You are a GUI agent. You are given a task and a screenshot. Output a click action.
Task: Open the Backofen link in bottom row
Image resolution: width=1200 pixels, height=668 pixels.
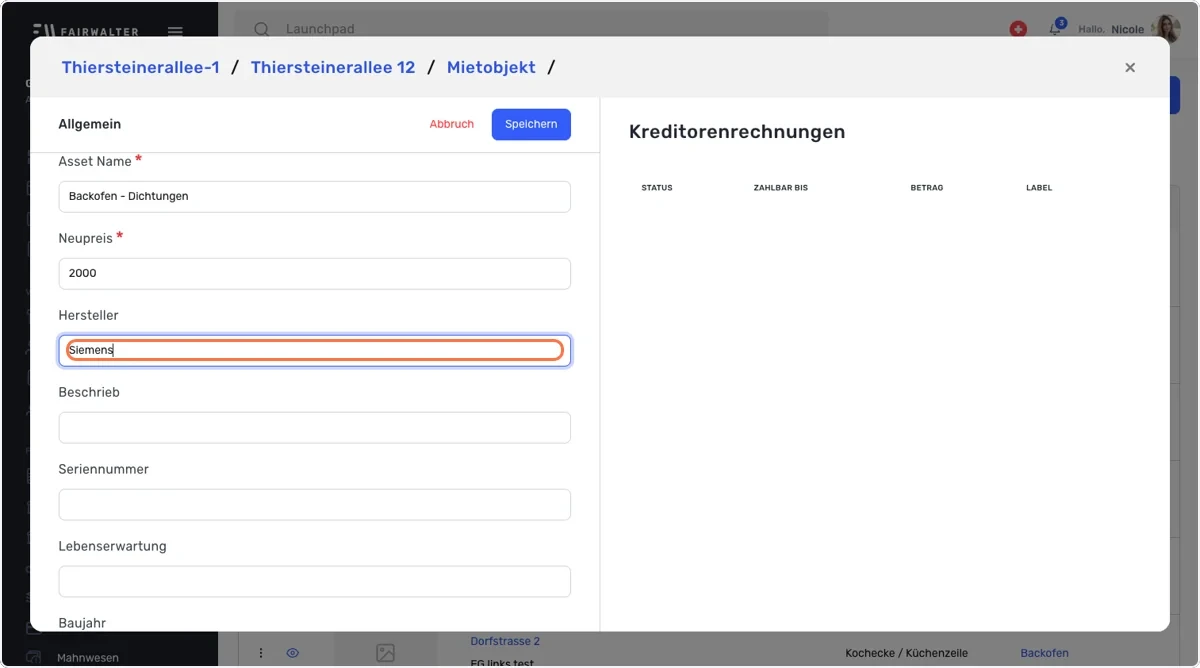coord(1044,653)
